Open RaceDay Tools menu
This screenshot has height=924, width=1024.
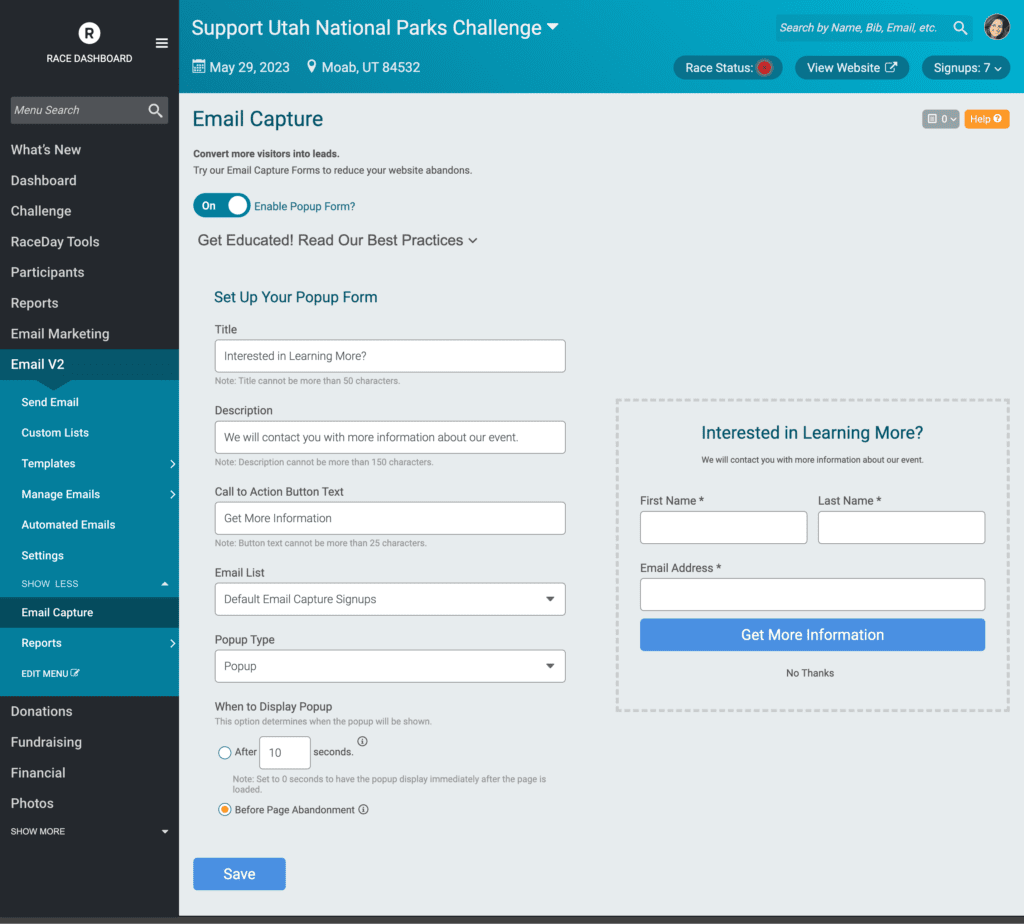(x=55, y=242)
